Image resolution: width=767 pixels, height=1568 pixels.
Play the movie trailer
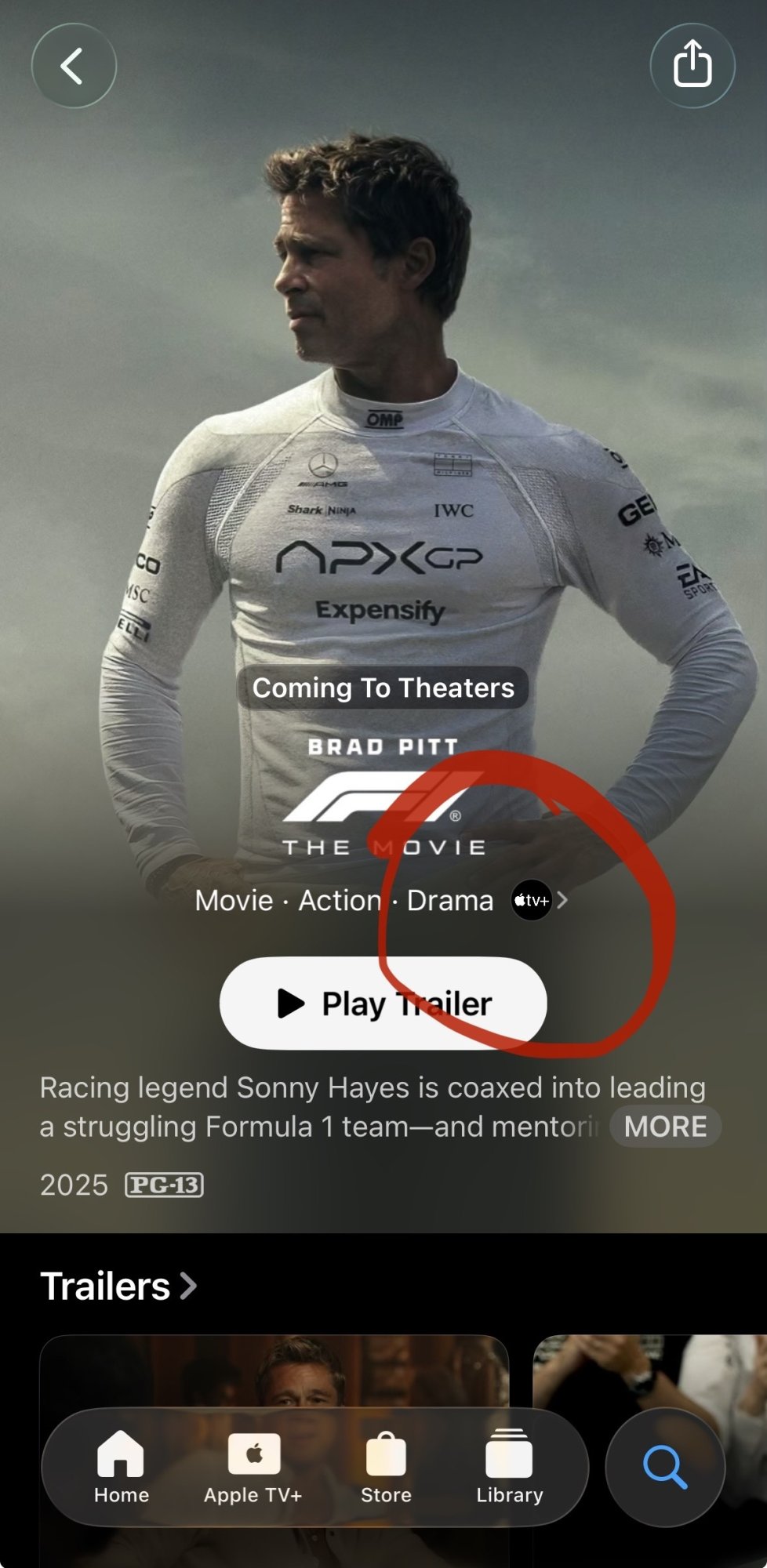383,1004
